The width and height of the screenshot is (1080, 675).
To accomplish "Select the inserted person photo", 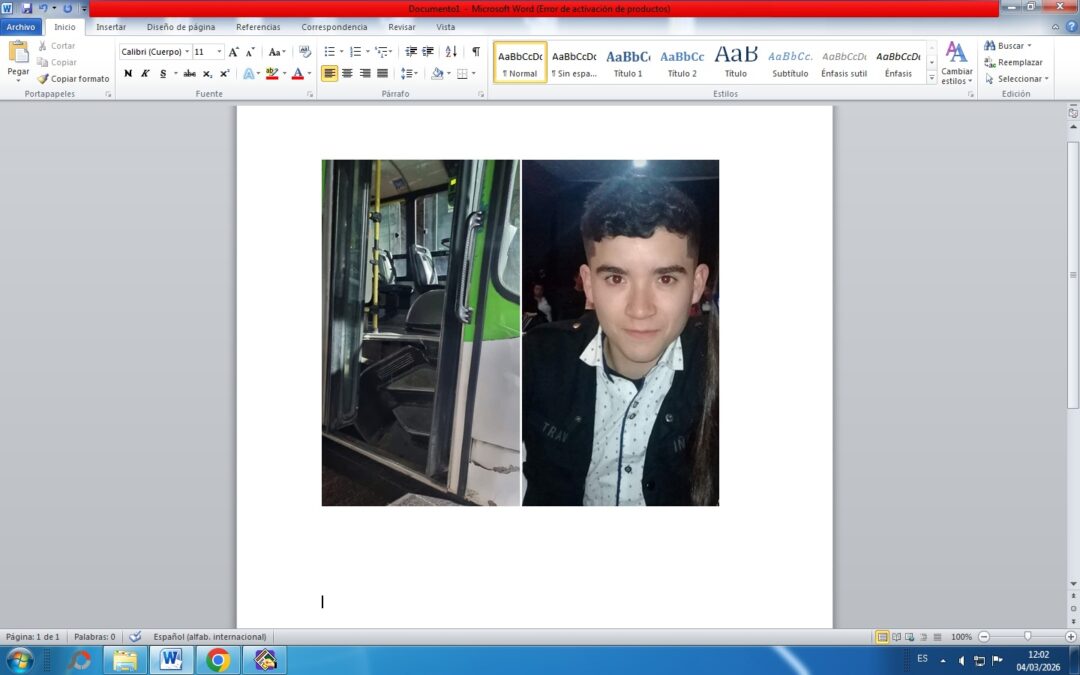I will pos(621,333).
